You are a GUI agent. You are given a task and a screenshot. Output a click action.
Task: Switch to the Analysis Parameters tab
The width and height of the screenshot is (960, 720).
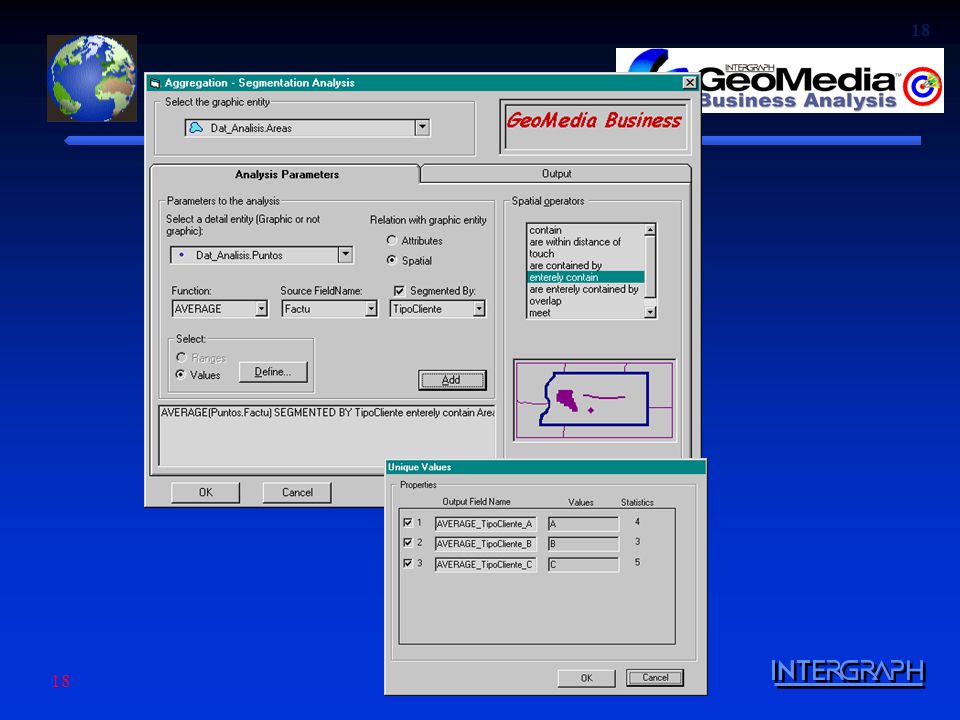pos(286,174)
